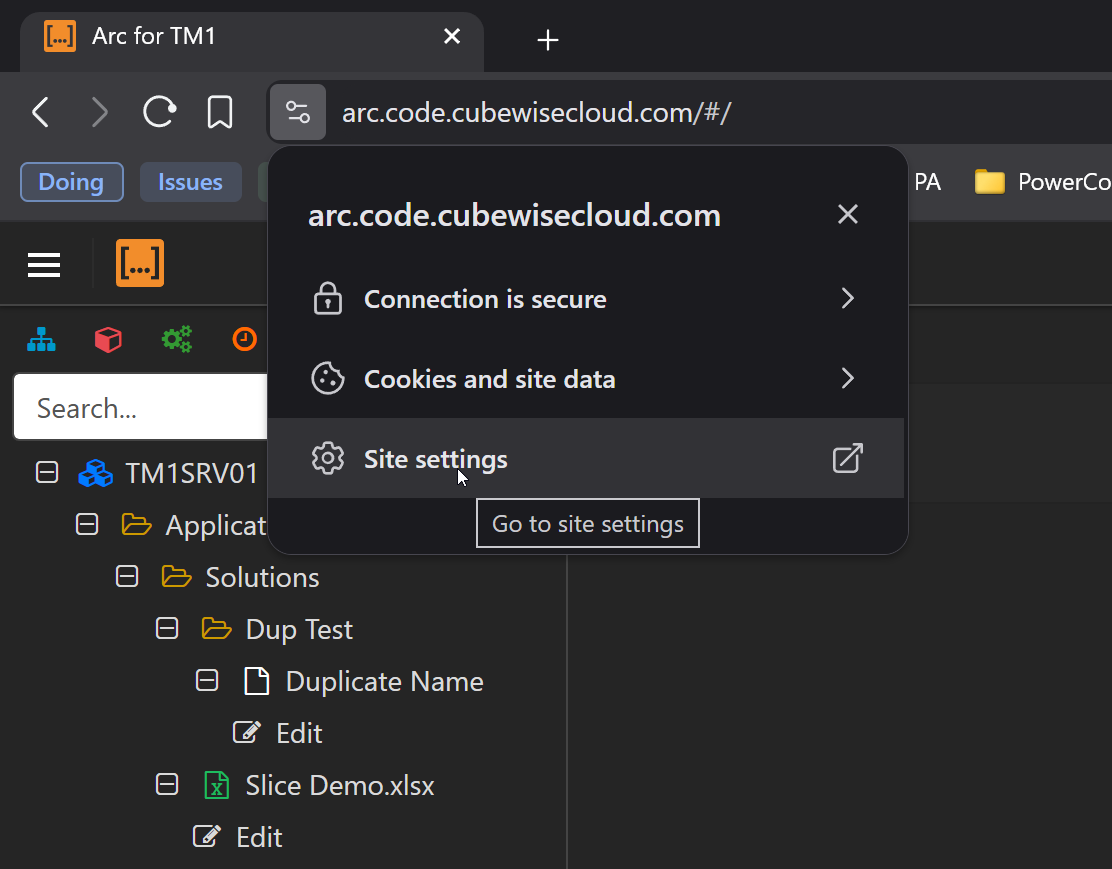
Task: Bookmark this page with bookmark icon
Action: pos(220,112)
